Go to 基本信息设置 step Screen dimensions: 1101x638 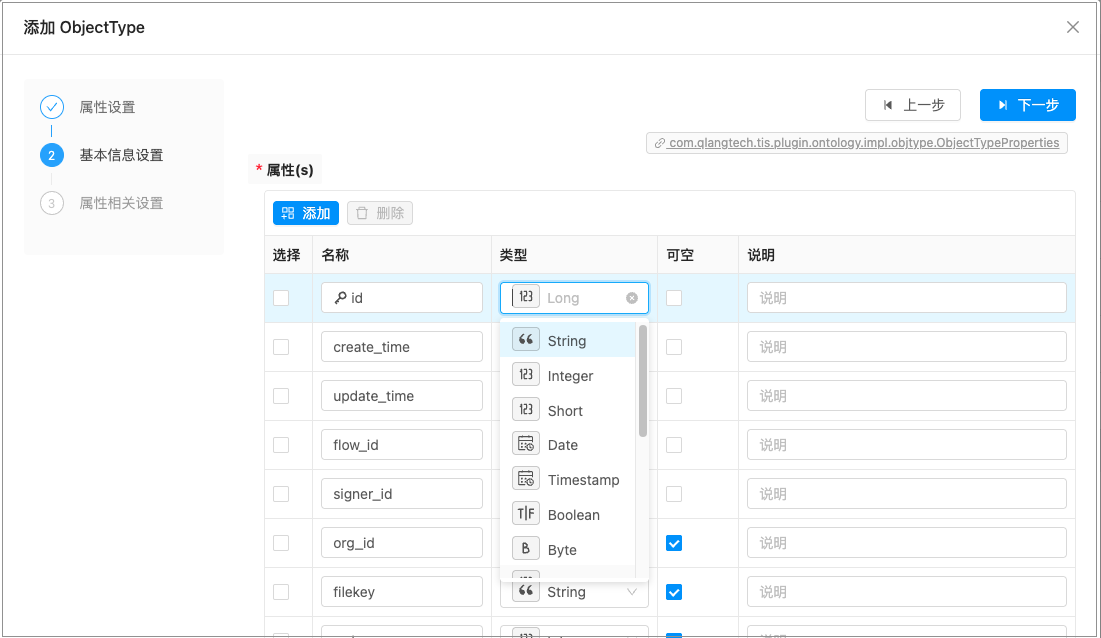121,155
